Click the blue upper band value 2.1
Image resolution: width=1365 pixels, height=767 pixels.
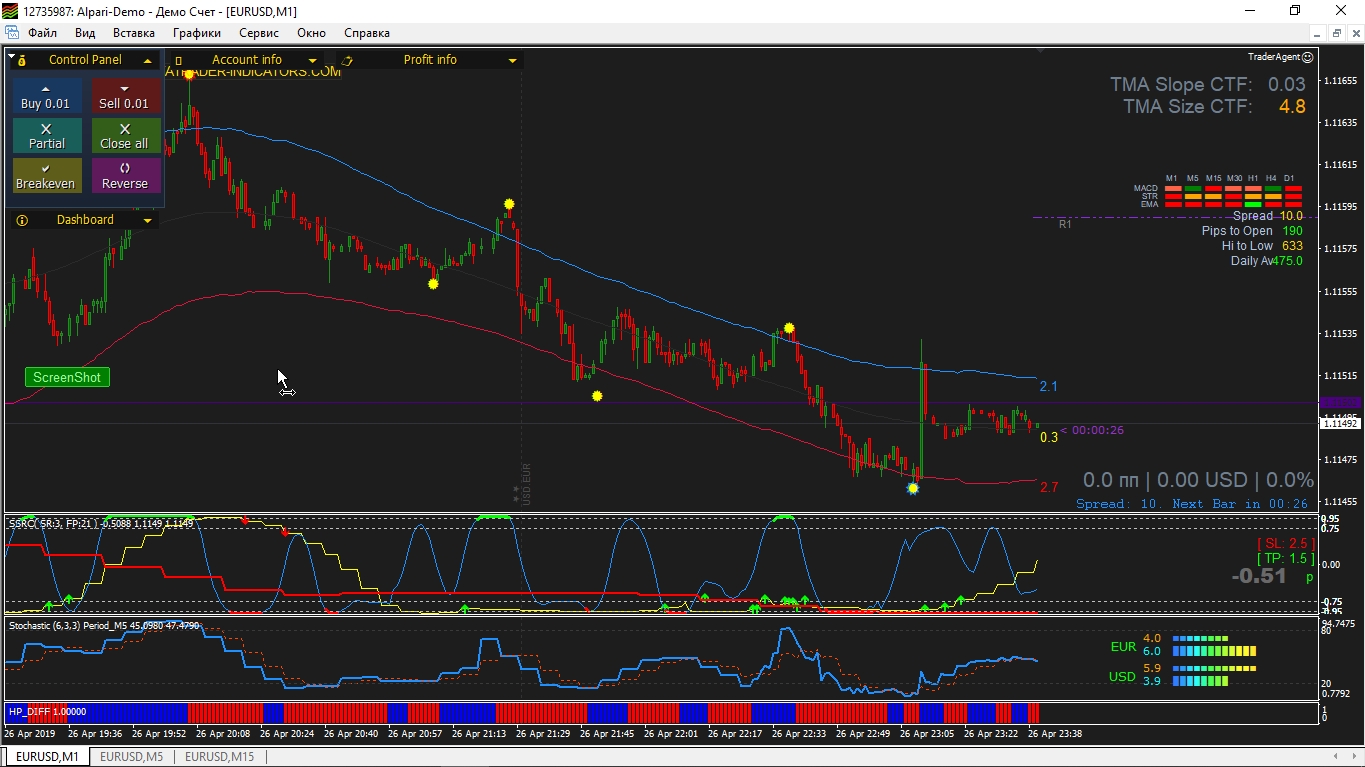pos(1048,387)
